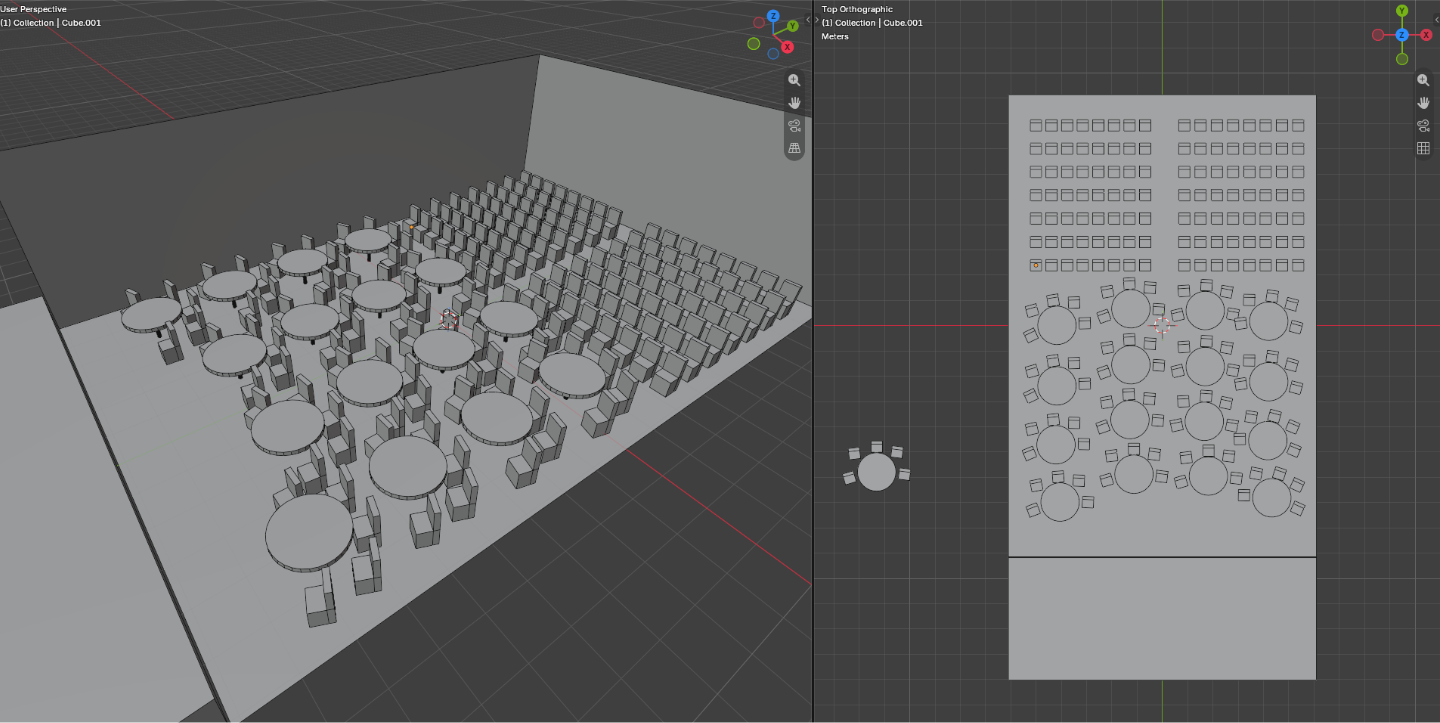This screenshot has height=723, width=1440.
Task: Switch perspective/orthographic projection in the top view
Action: point(1423,148)
